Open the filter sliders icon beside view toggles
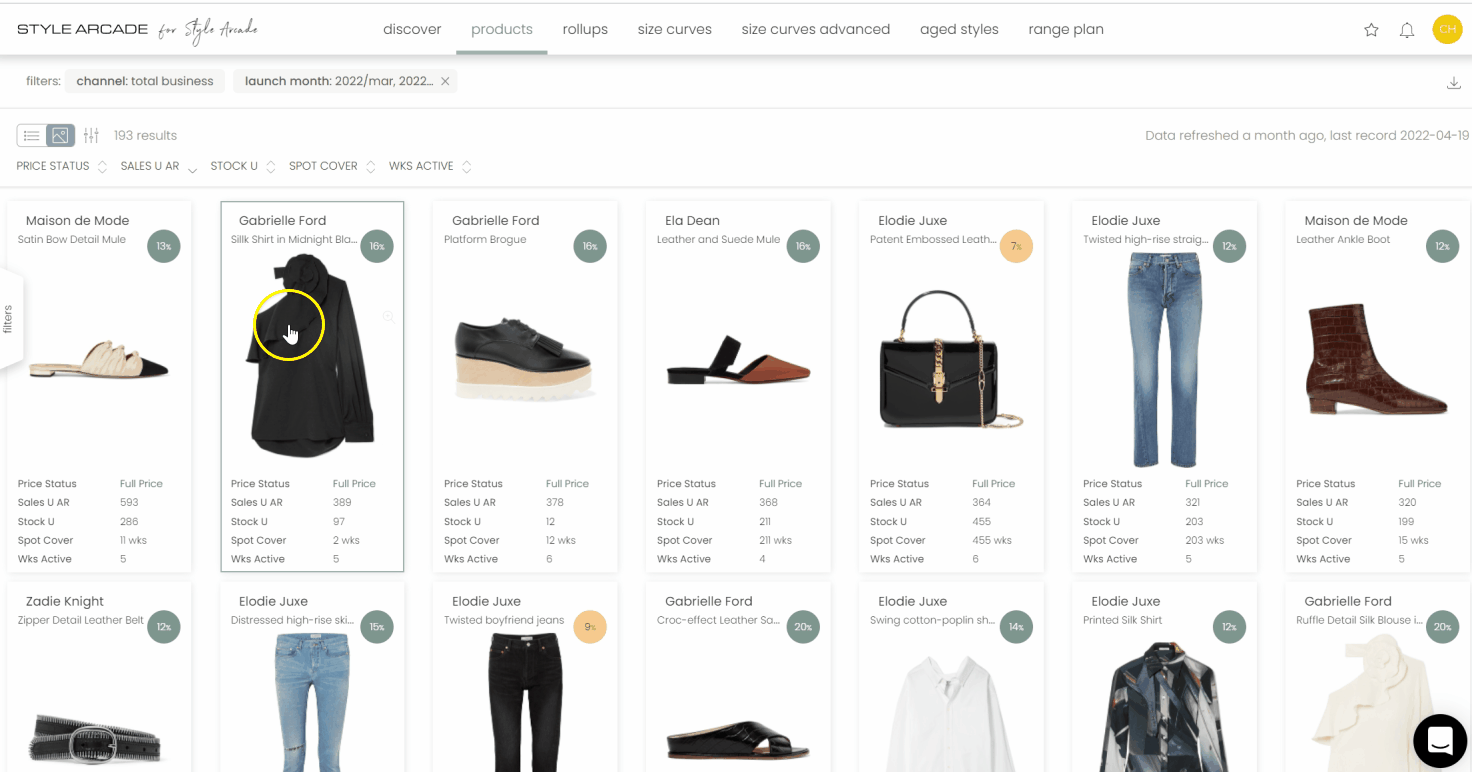The width and height of the screenshot is (1472, 772). coord(91,134)
